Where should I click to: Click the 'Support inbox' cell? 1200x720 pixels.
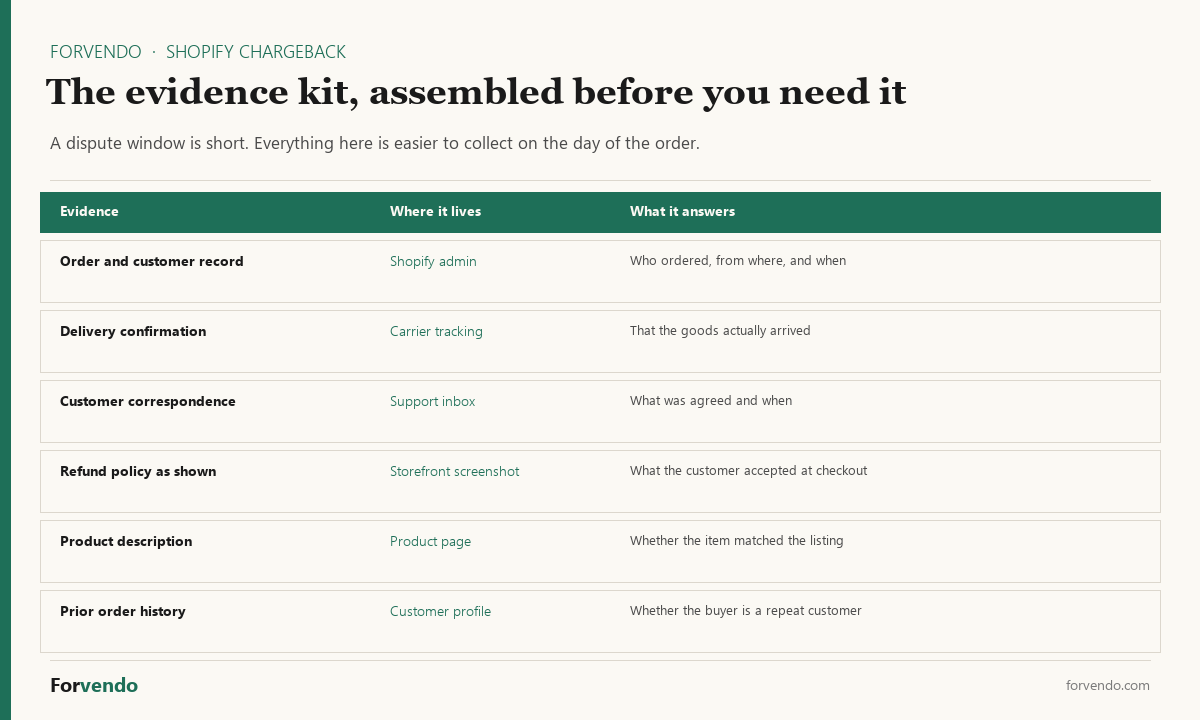pyautogui.click(x=432, y=401)
